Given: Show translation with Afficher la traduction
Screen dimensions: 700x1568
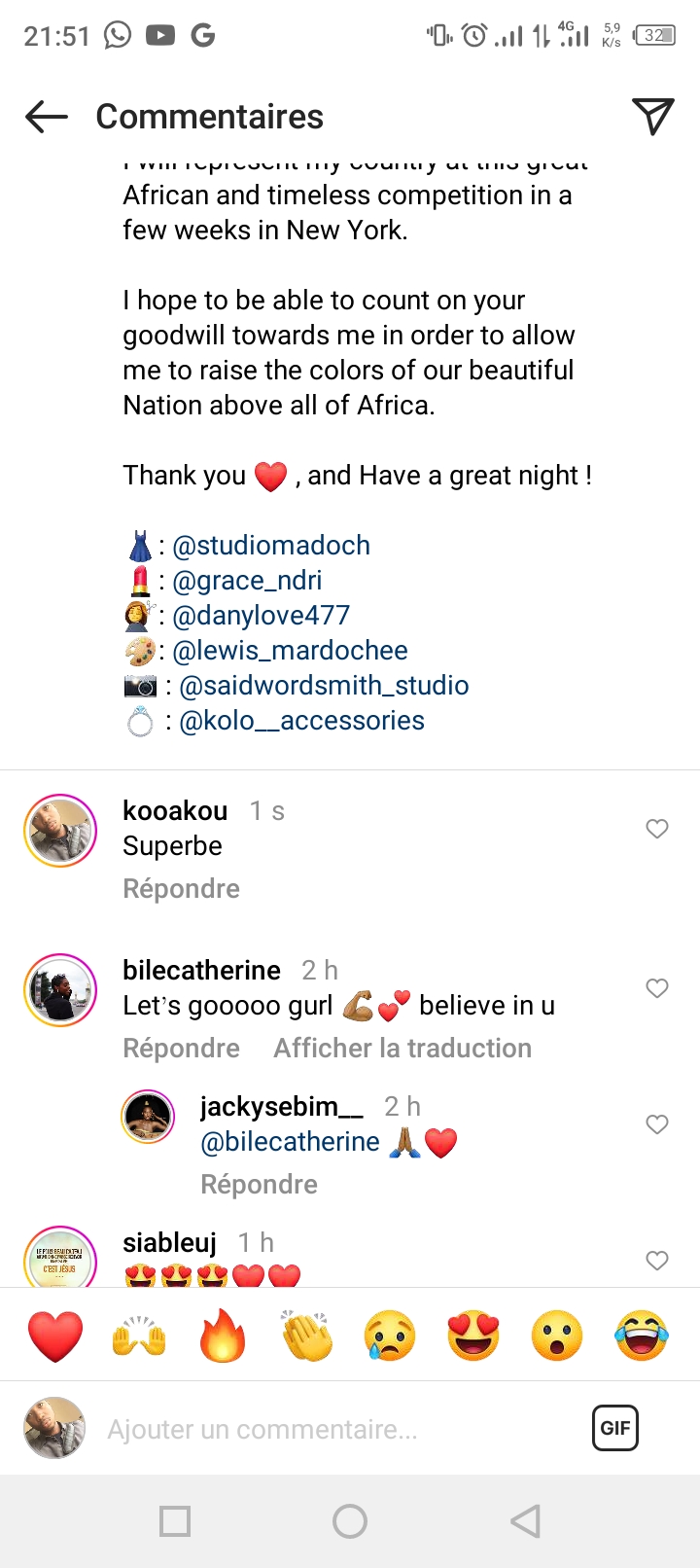Looking at the screenshot, I should point(402,1049).
